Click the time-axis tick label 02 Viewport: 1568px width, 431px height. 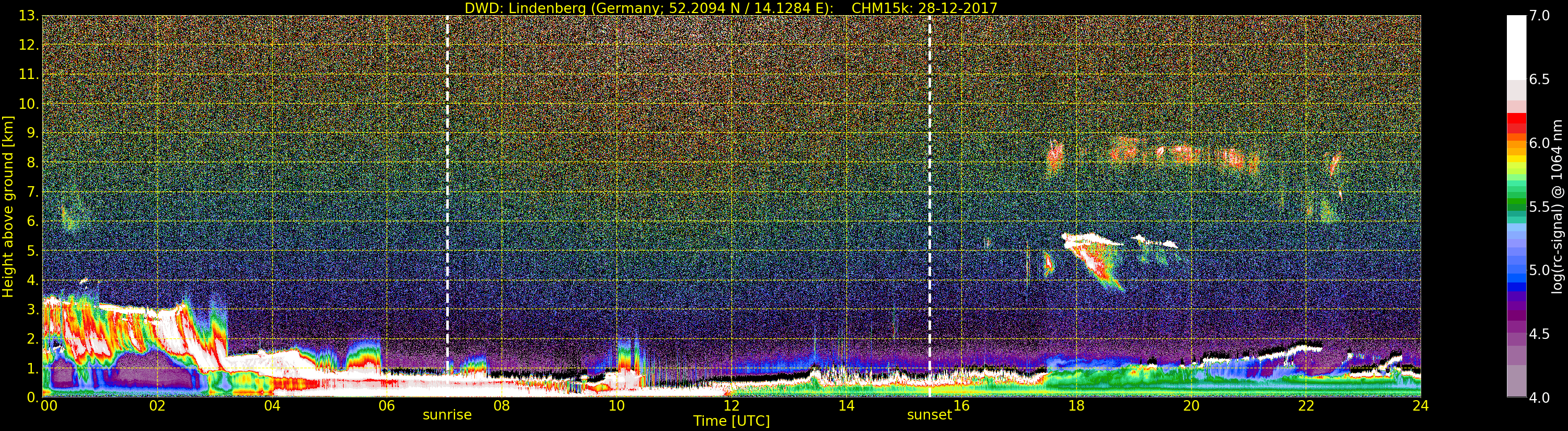157,406
